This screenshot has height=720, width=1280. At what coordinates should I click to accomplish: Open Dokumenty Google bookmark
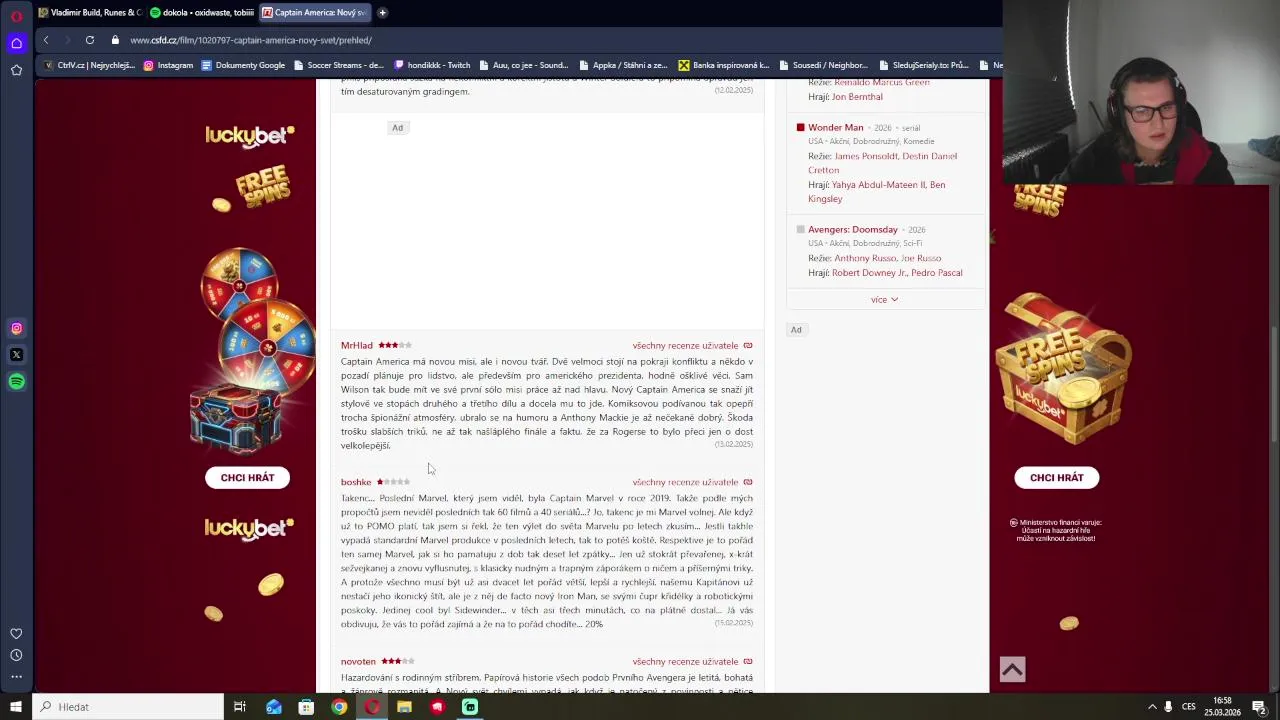(243, 66)
